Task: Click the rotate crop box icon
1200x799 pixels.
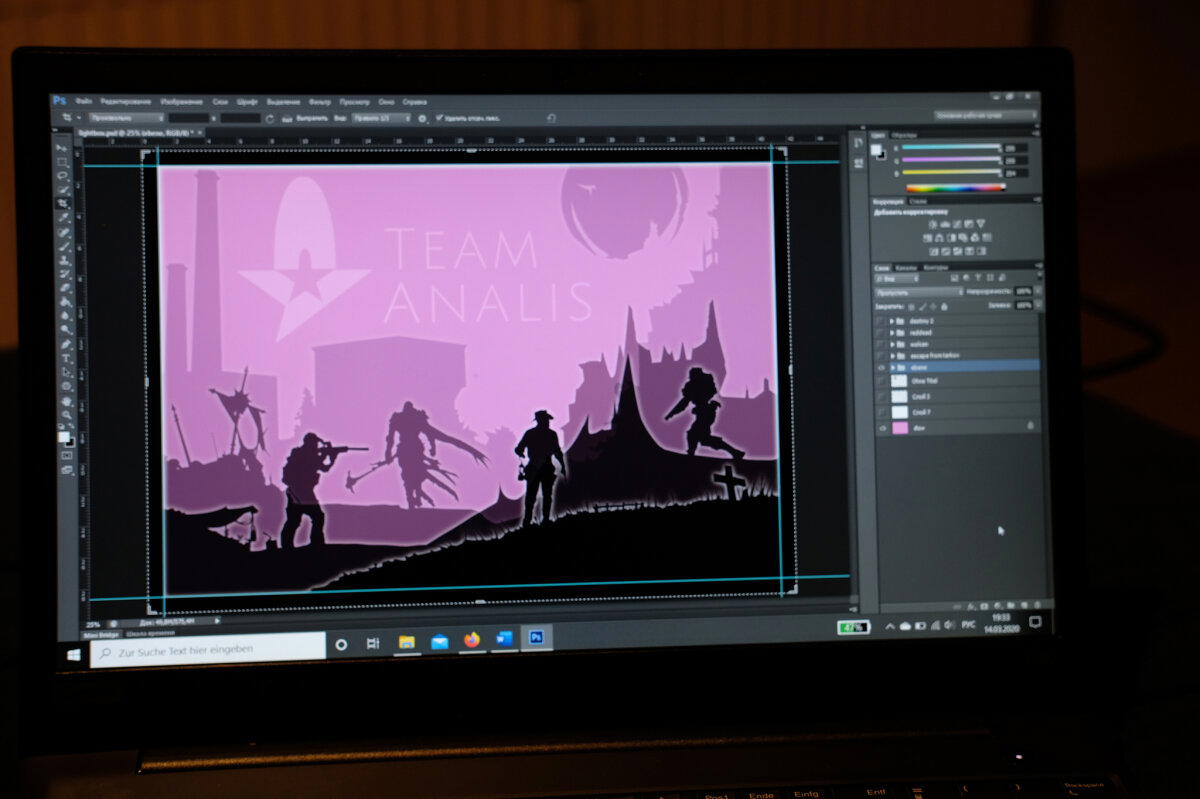Action: click(269, 118)
